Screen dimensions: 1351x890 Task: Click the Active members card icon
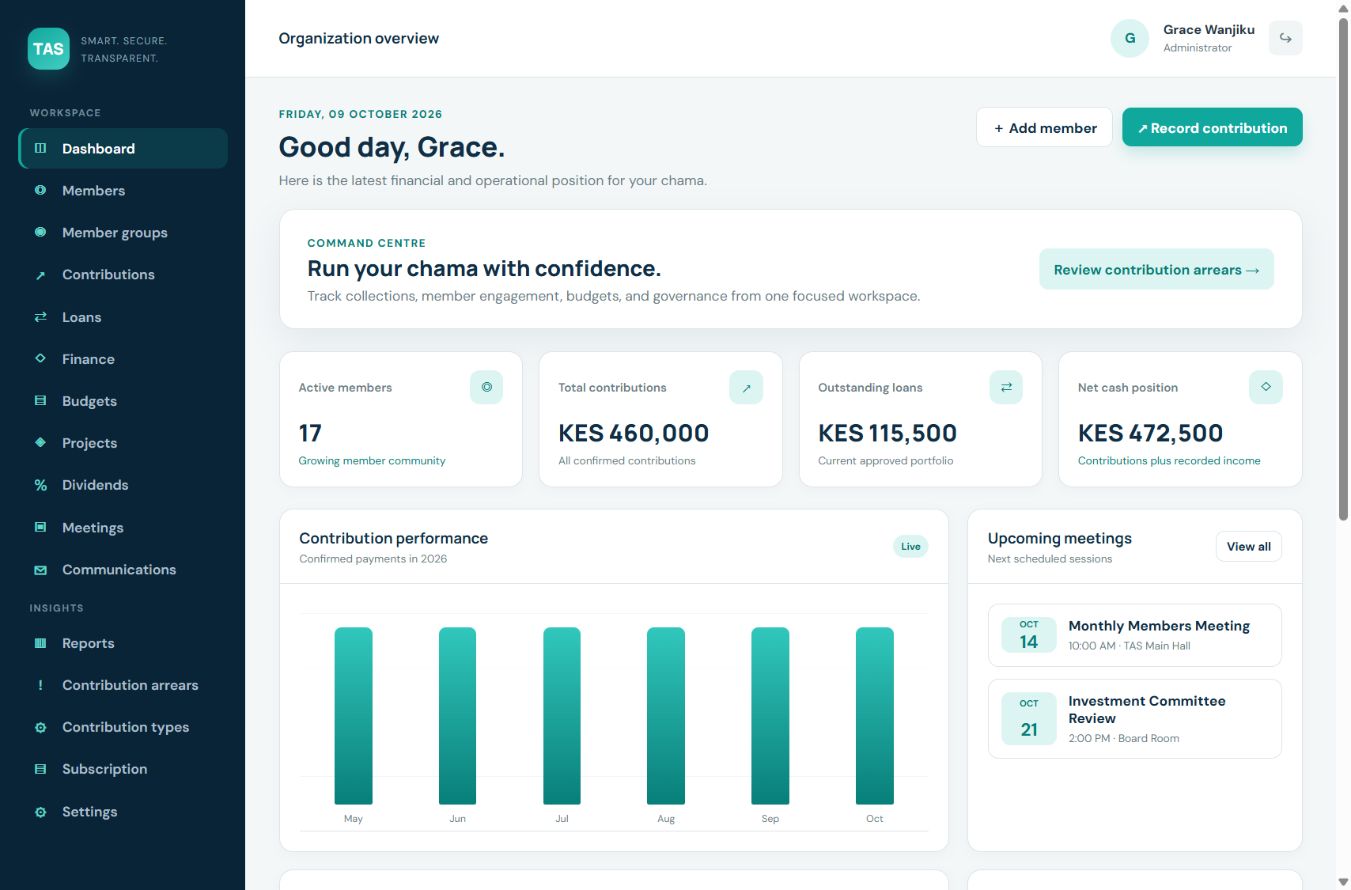486,387
